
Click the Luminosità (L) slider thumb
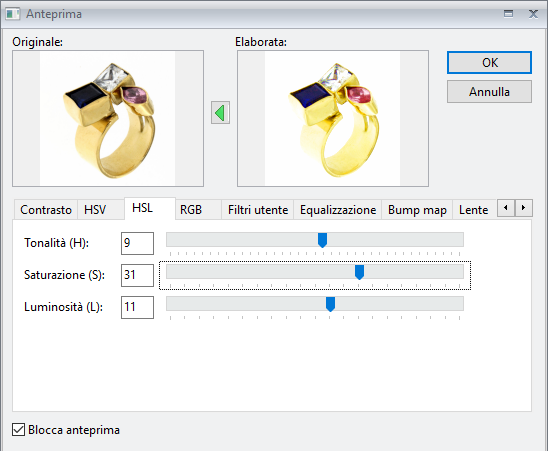point(330,304)
